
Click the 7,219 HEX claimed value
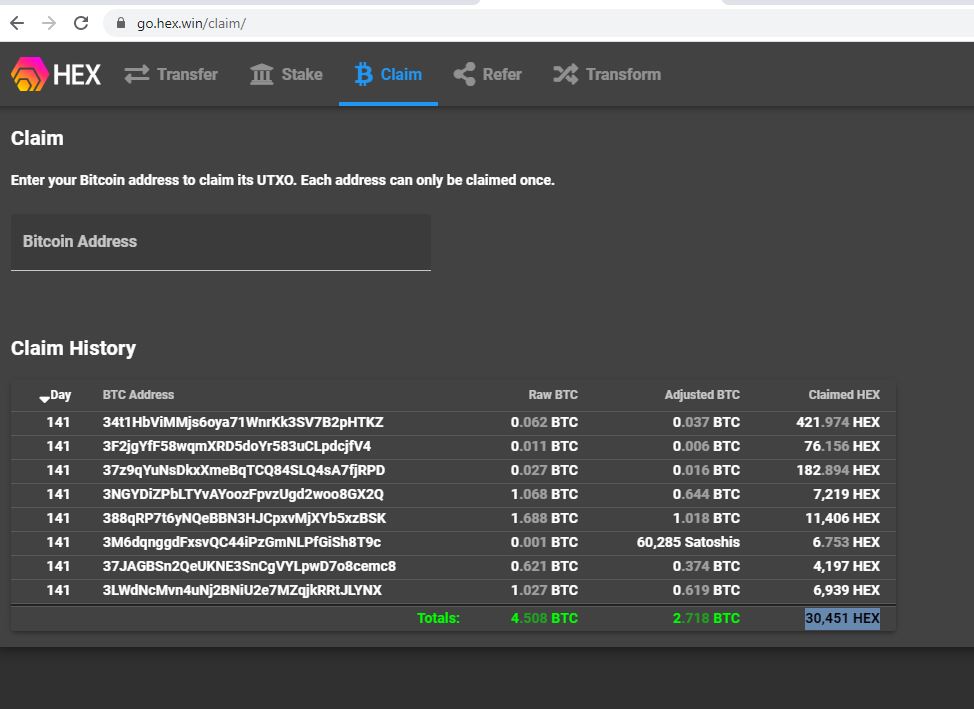(x=847, y=495)
